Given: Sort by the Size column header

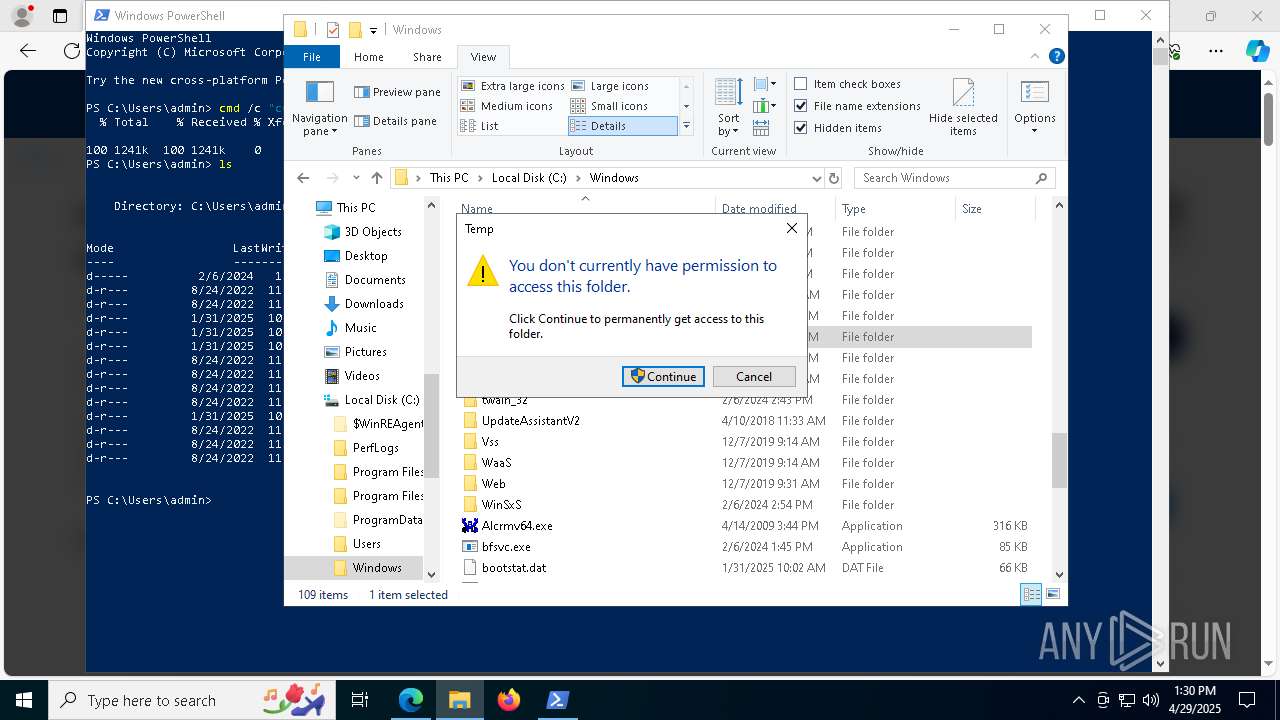Looking at the screenshot, I should pyautogui.click(x=994, y=209).
